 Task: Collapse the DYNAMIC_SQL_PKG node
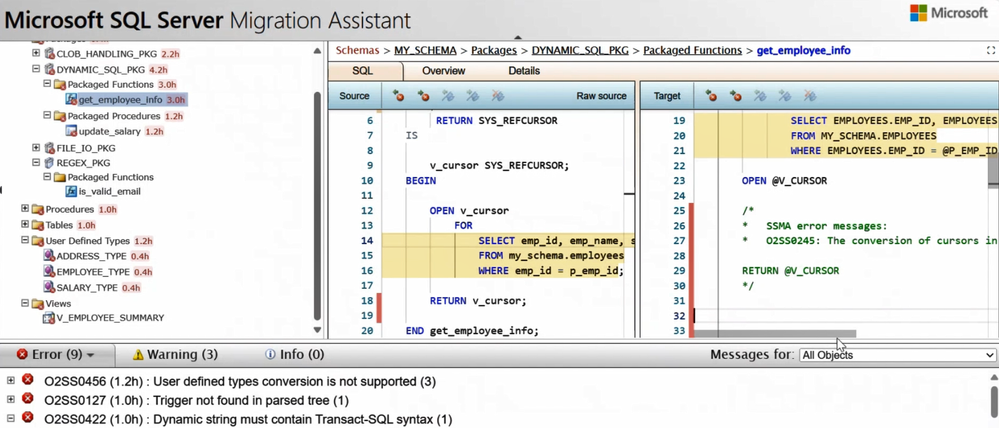point(36,69)
